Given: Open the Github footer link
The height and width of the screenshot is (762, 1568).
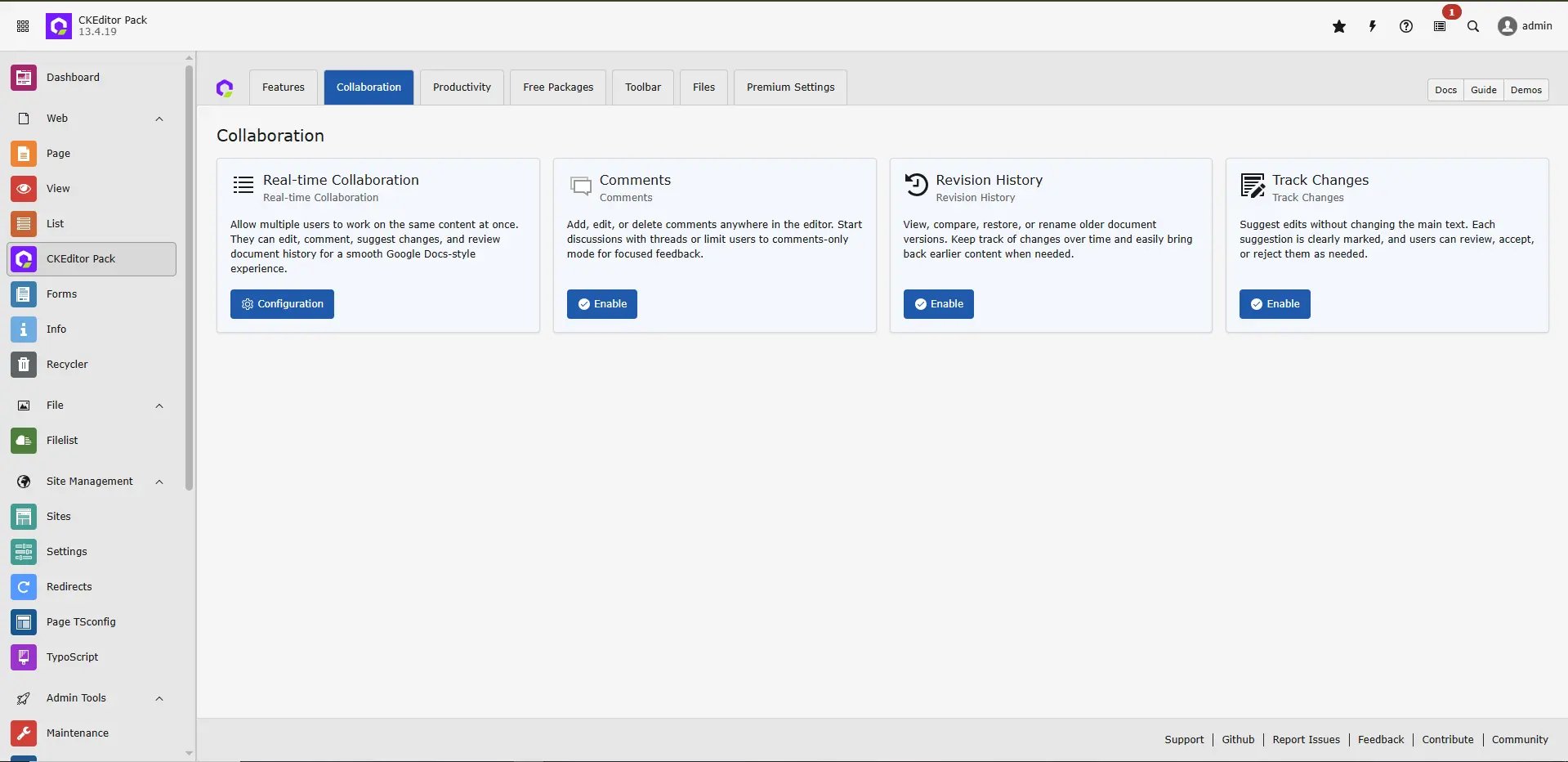Looking at the screenshot, I should [x=1238, y=740].
